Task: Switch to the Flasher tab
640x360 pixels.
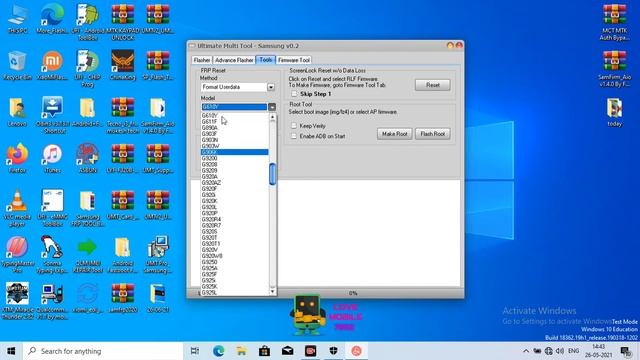Action: click(x=202, y=60)
